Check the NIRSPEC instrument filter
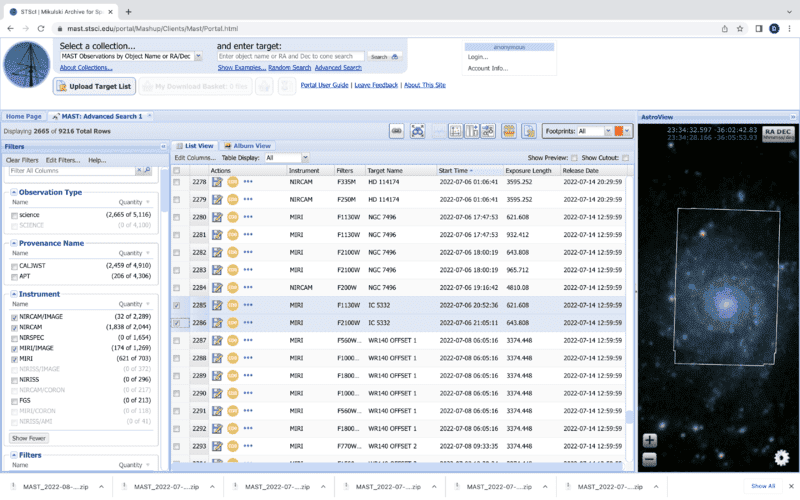This screenshot has height=500, width=800. click(x=14, y=338)
